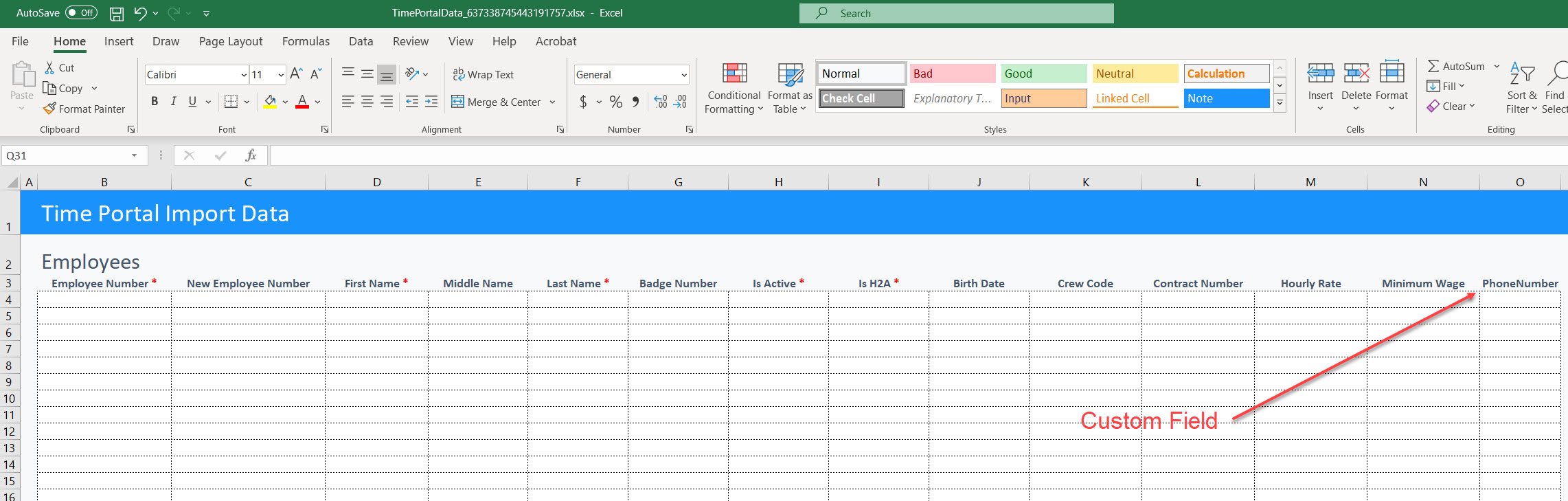Toggle Italic formatting

coord(173,102)
